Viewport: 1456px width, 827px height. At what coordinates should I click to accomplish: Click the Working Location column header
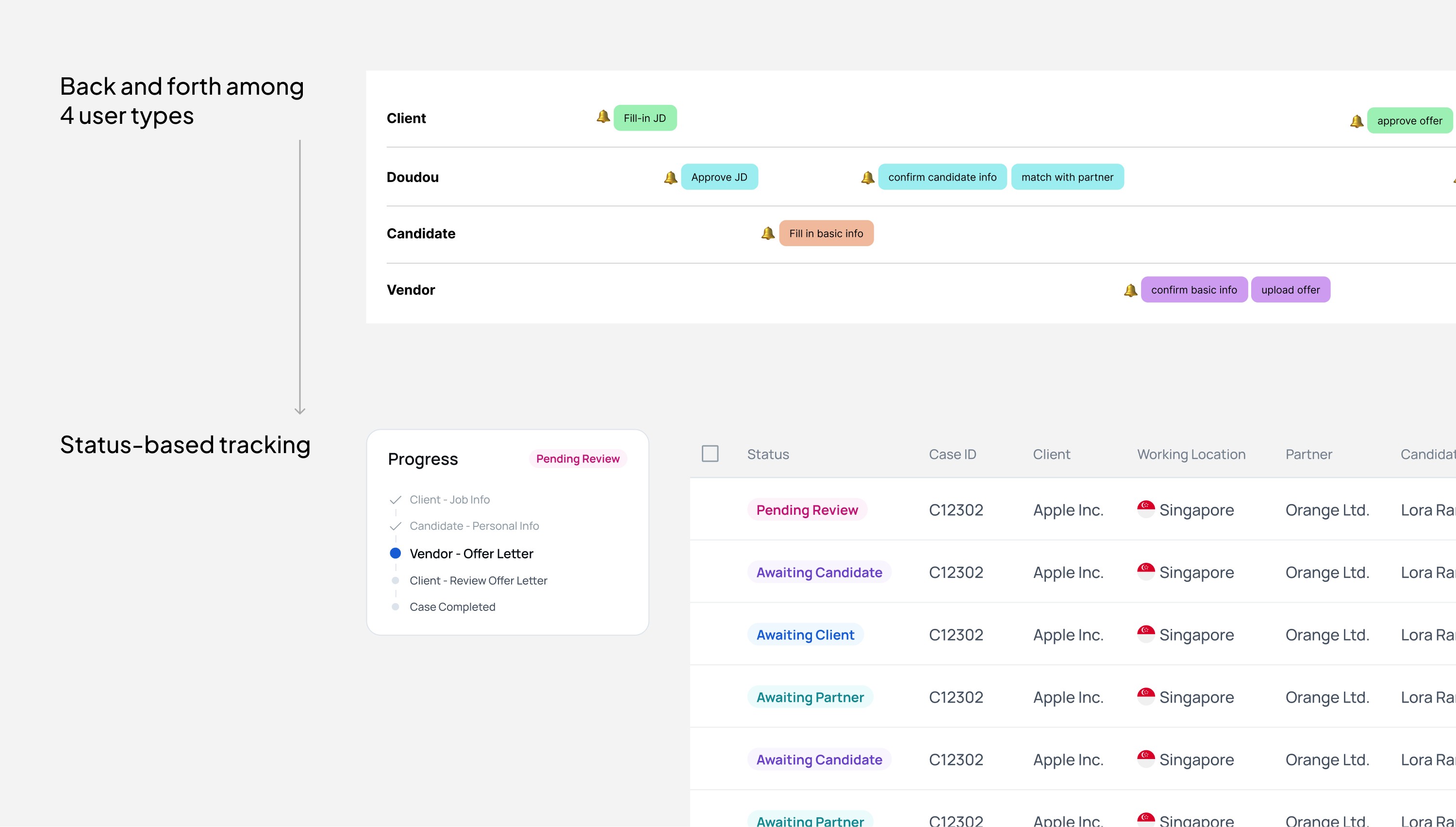pyautogui.click(x=1191, y=455)
